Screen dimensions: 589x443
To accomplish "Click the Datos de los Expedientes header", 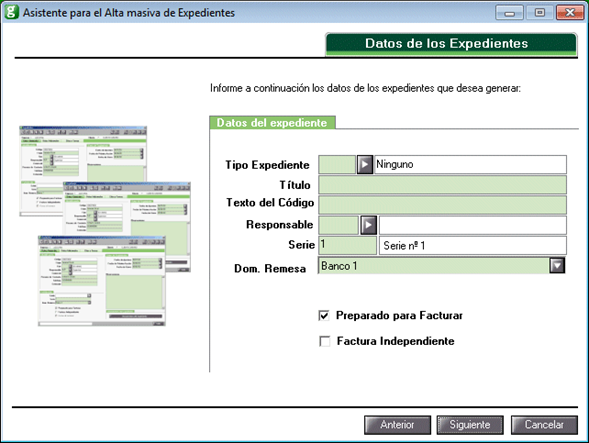I will pos(451,44).
